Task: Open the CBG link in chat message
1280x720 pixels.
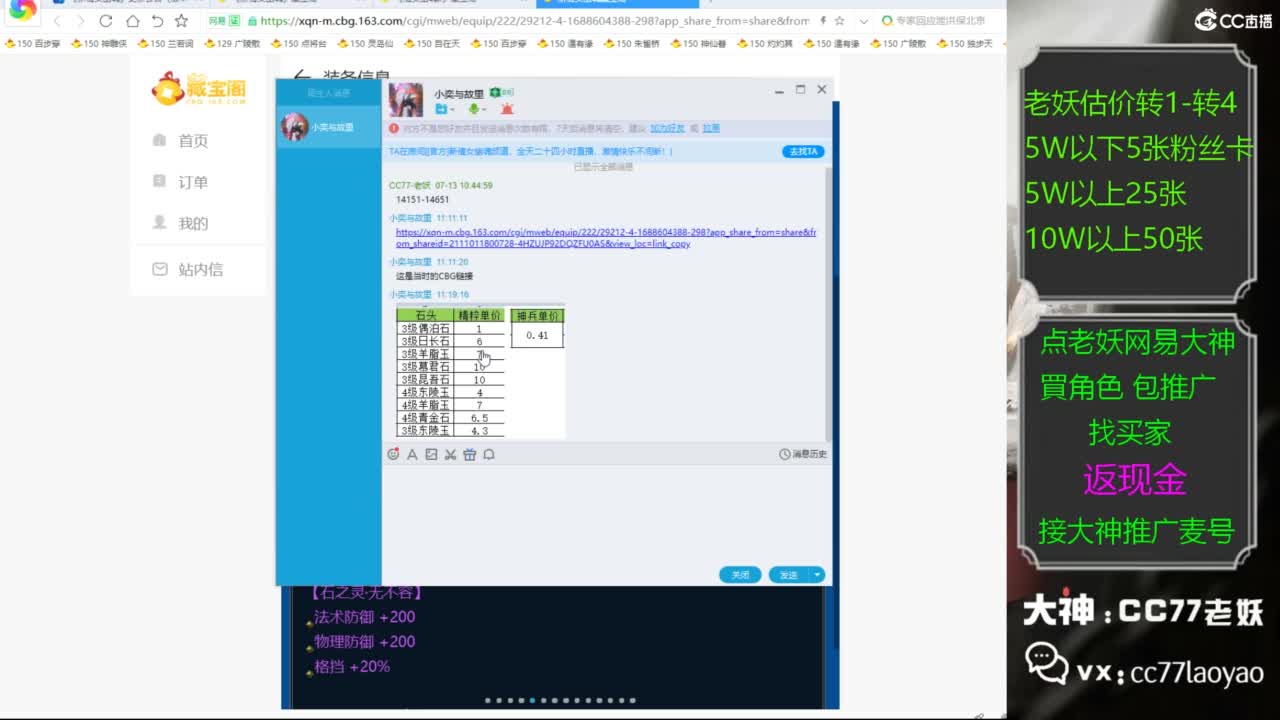Action: click(606, 238)
